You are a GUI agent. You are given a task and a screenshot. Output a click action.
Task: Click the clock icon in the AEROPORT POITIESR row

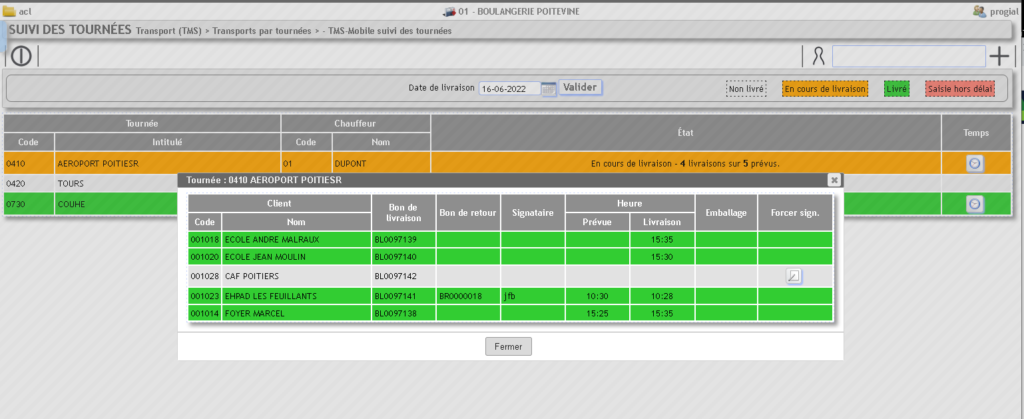coord(975,163)
